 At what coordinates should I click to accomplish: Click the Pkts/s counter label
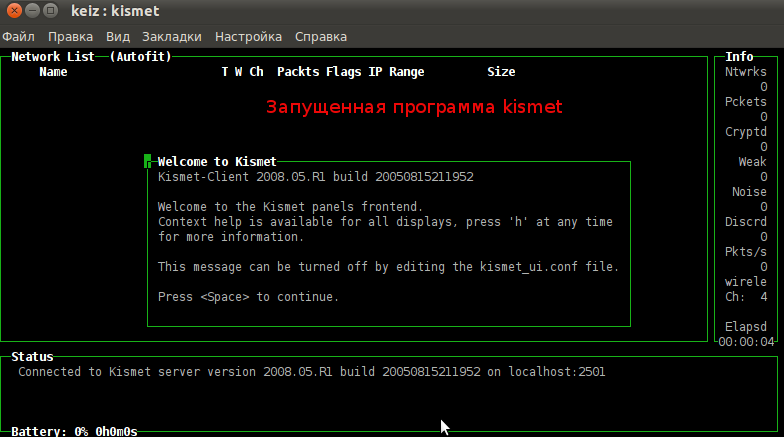pos(746,252)
